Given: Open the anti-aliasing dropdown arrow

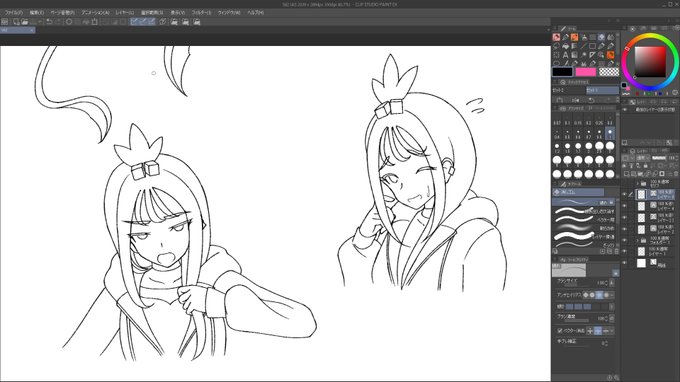Looking at the screenshot, I should click(x=612, y=295).
